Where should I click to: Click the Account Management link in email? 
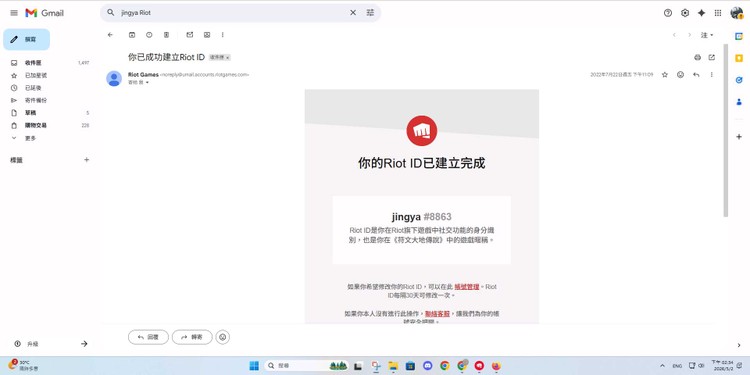[466, 287]
